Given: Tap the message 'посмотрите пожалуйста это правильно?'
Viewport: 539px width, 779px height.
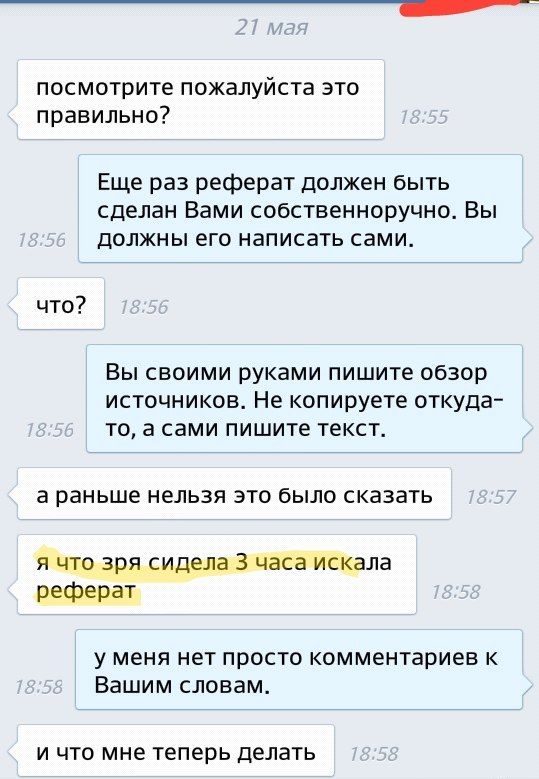Looking at the screenshot, I should (201, 99).
